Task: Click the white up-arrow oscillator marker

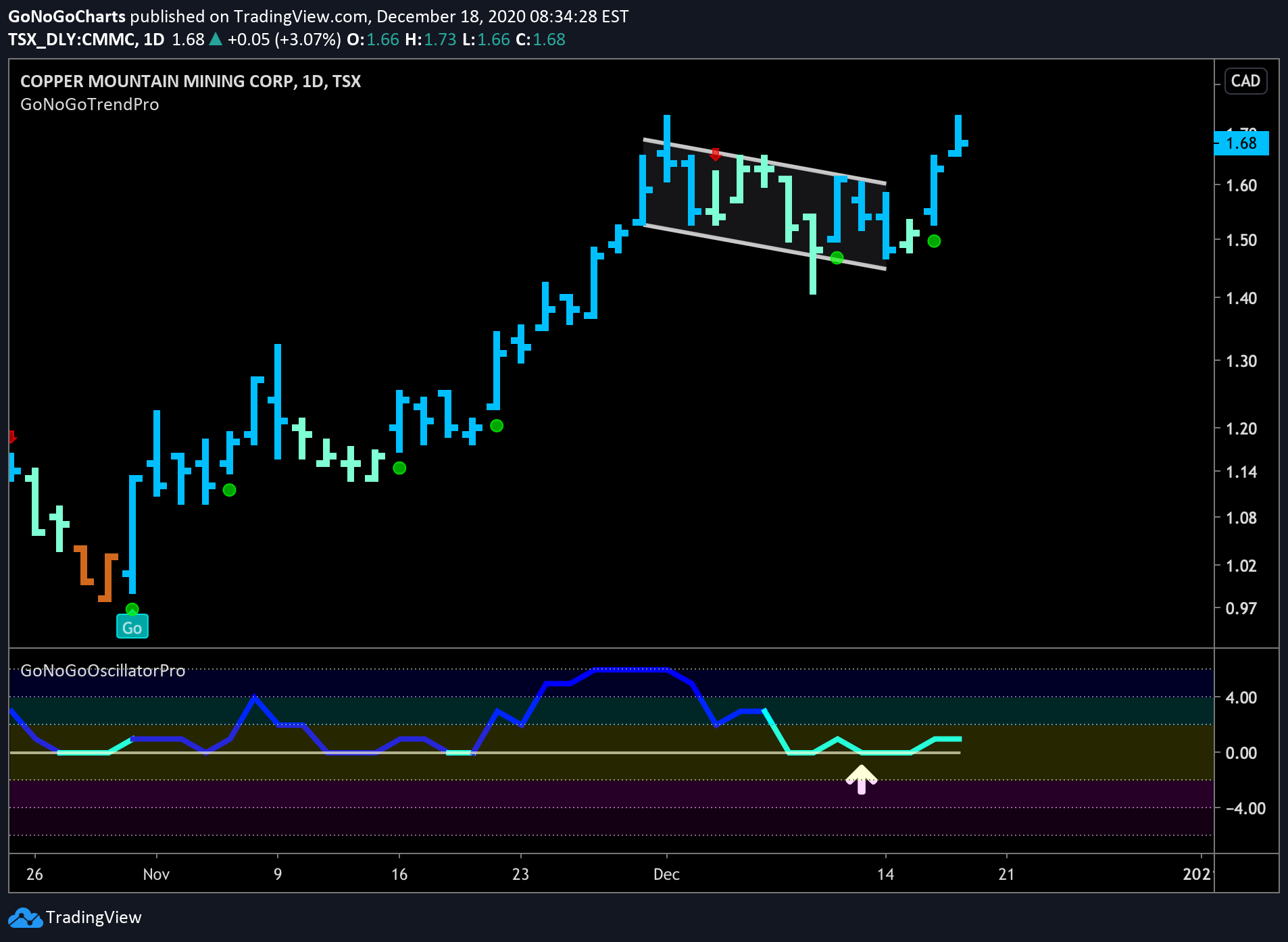Action: [861, 779]
